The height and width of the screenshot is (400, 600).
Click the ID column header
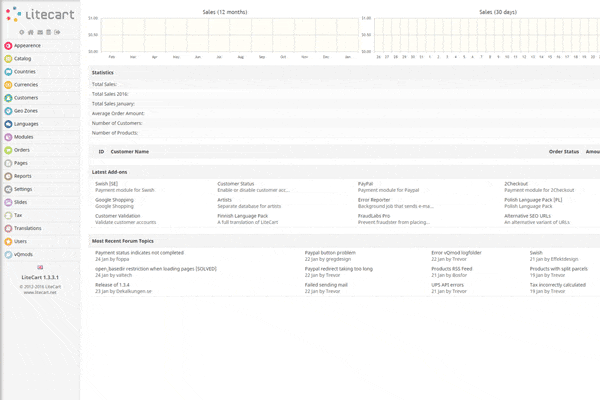click(x=101, y=152)
